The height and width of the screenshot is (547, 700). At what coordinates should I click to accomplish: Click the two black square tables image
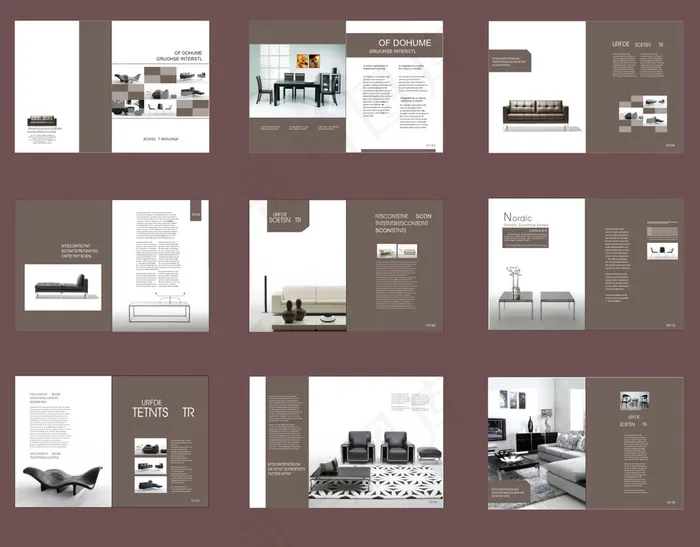(x=537, y=305)
